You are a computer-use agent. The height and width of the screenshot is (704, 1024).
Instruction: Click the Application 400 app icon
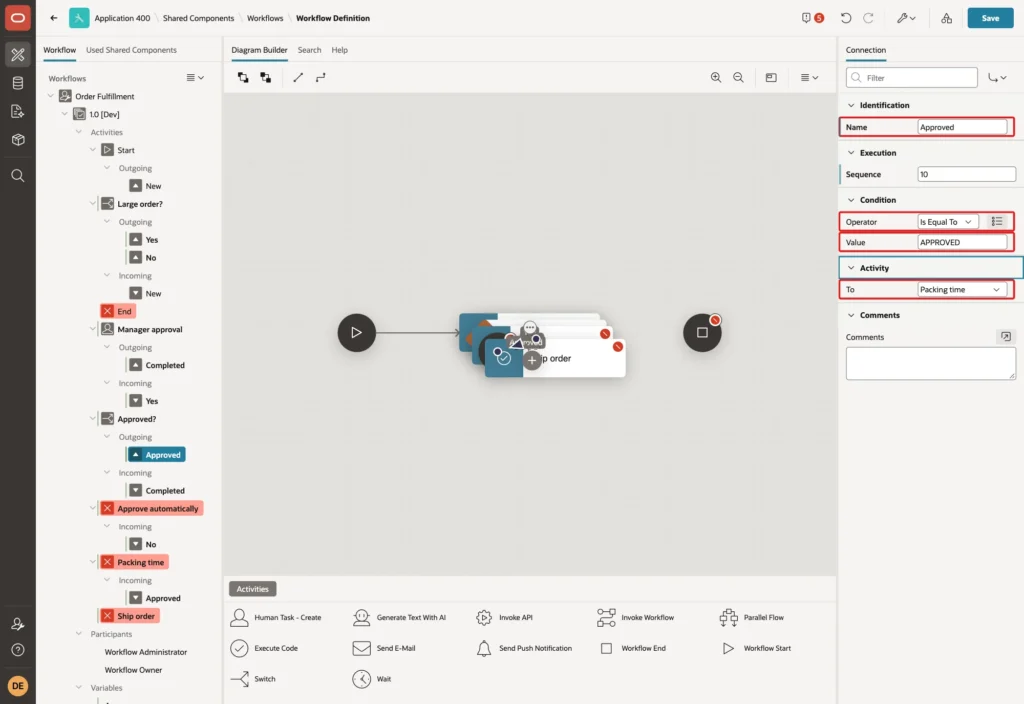[79, 18]
